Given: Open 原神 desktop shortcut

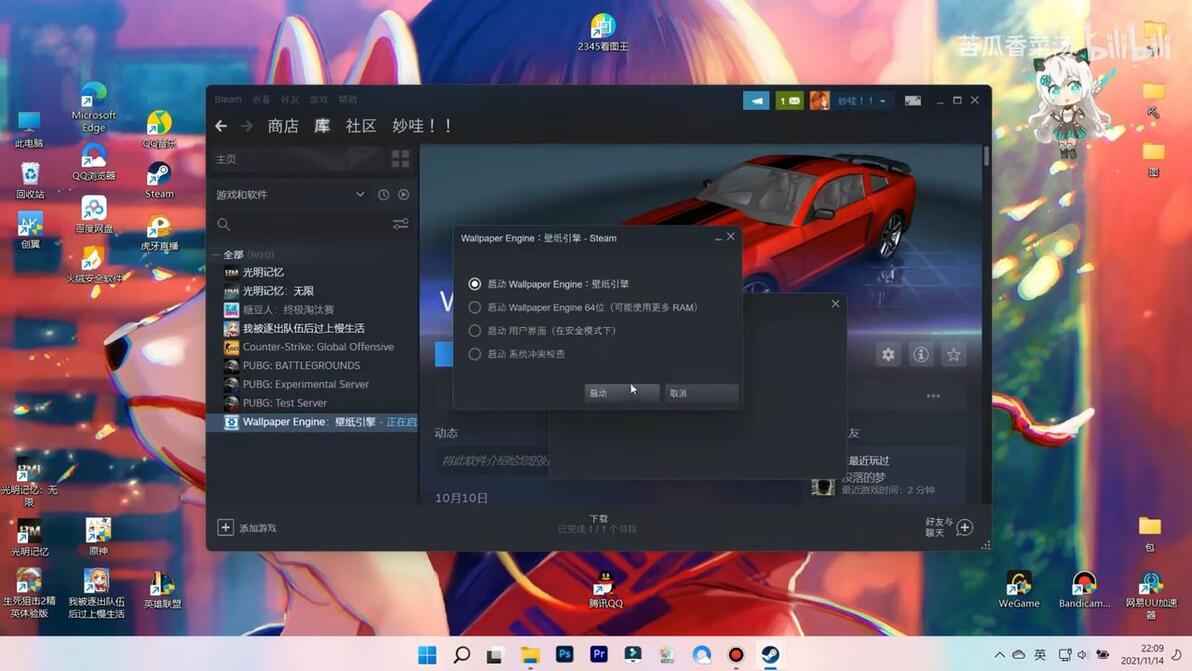Looking at the screenshot, I should pos(98,536).
